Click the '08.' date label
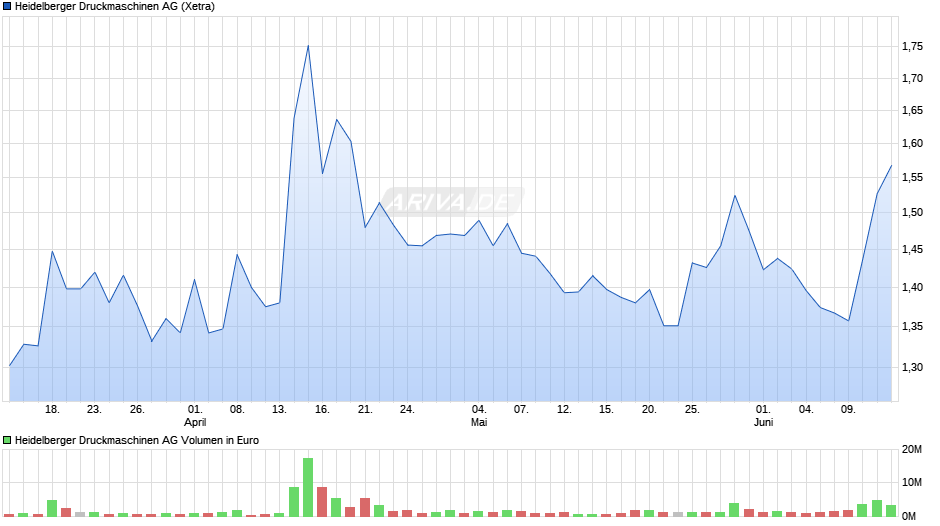 coord(237,410)
